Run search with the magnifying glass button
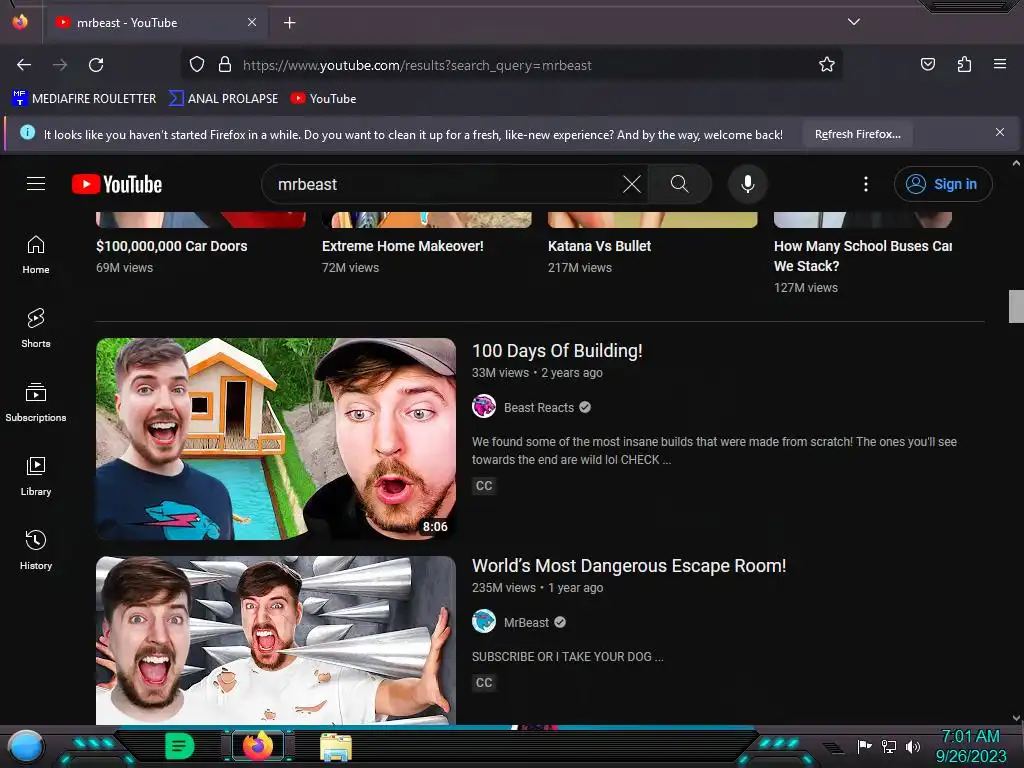The image size is (1024, 768). [x=680, y=184]
